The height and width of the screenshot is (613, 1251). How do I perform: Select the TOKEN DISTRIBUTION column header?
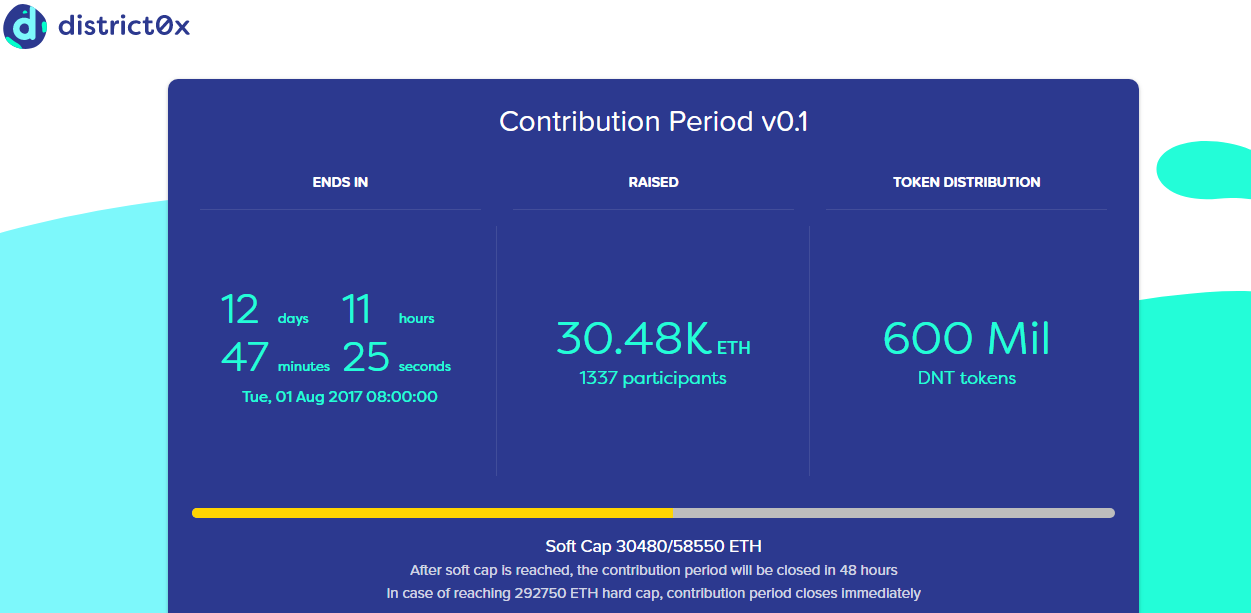pyautogui.click(x=966, y=182)
